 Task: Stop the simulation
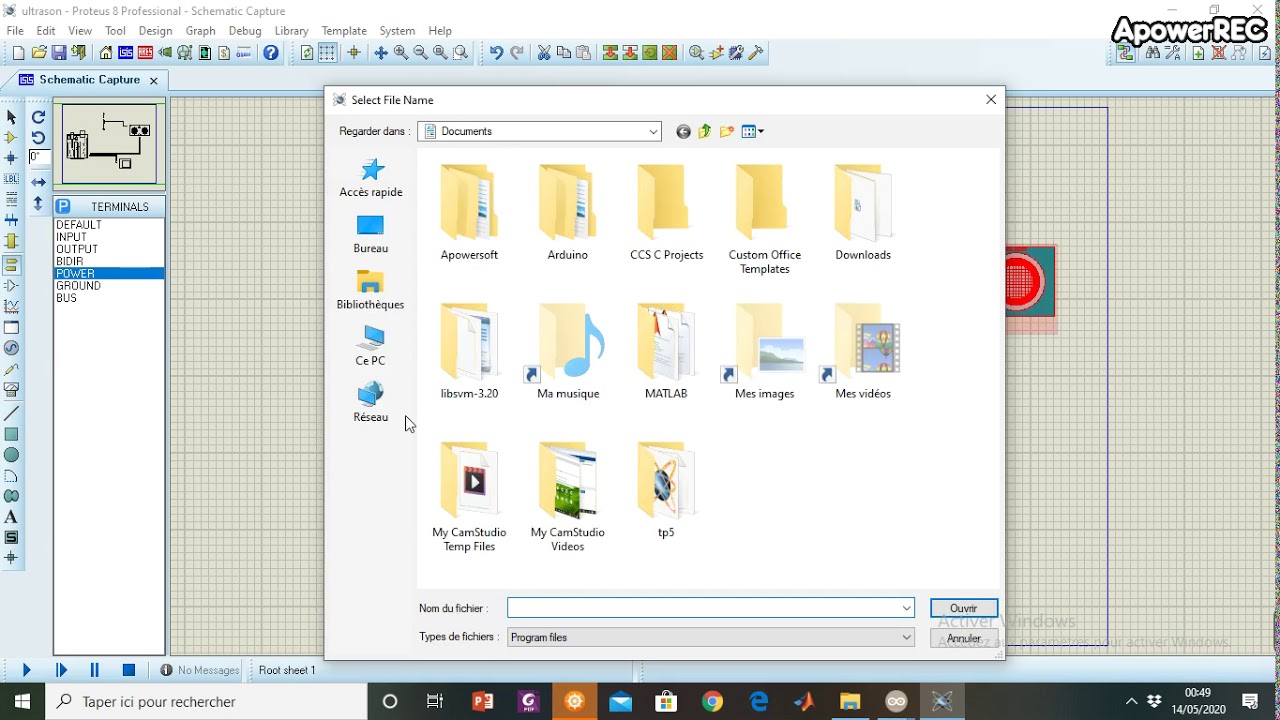tap(129, 670)
